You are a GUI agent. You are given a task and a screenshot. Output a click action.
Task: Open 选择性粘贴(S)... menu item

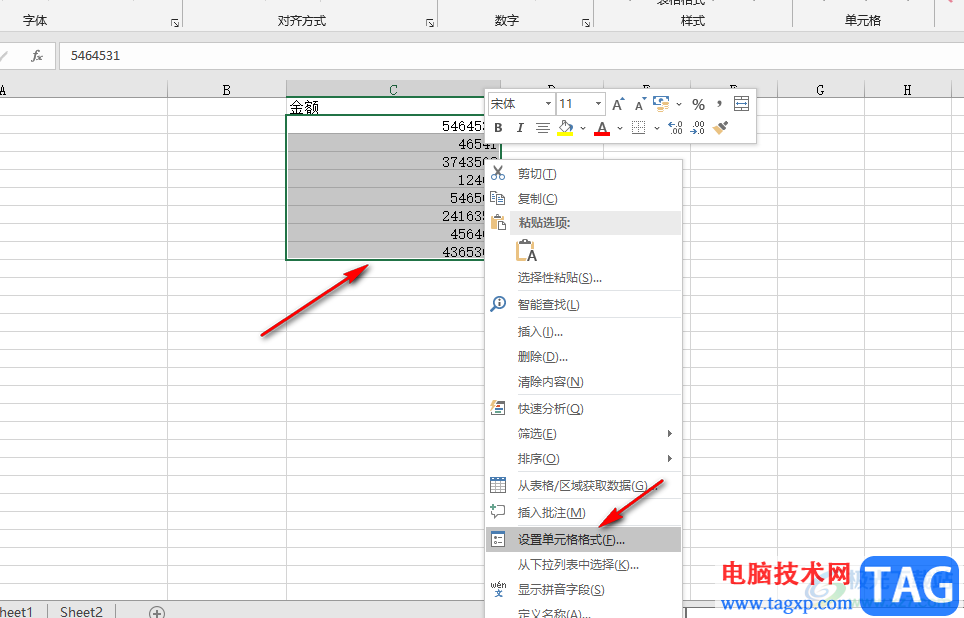click(583, 278)
